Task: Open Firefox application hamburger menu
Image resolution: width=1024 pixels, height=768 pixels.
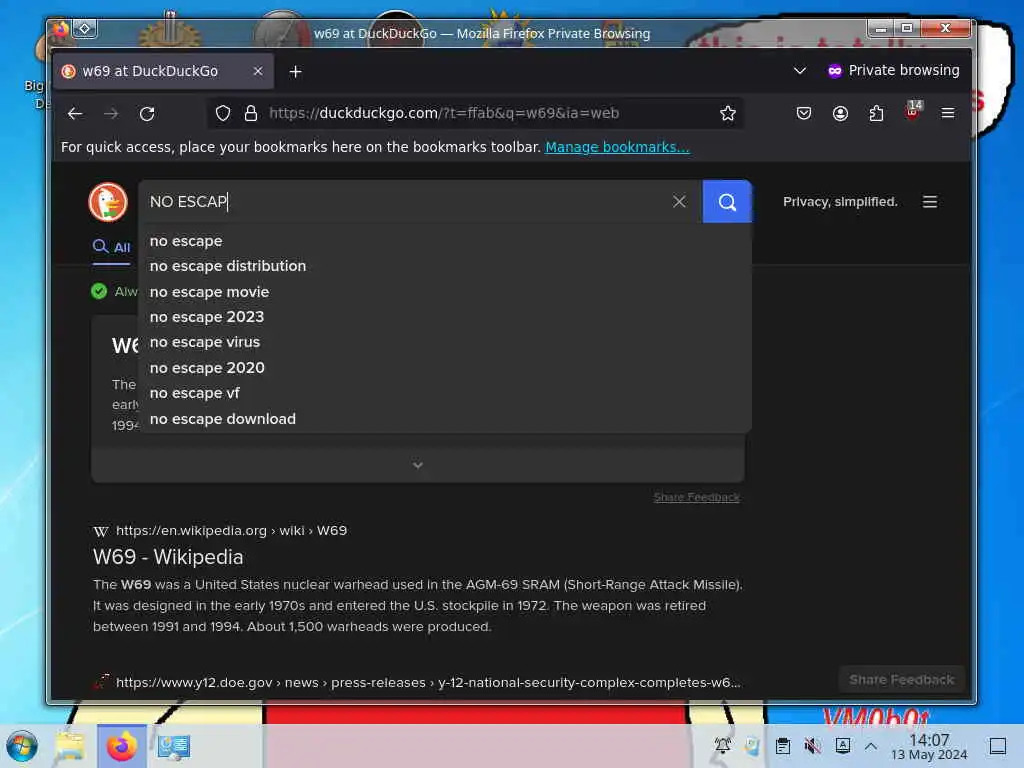Action: (x=948, y=114)
